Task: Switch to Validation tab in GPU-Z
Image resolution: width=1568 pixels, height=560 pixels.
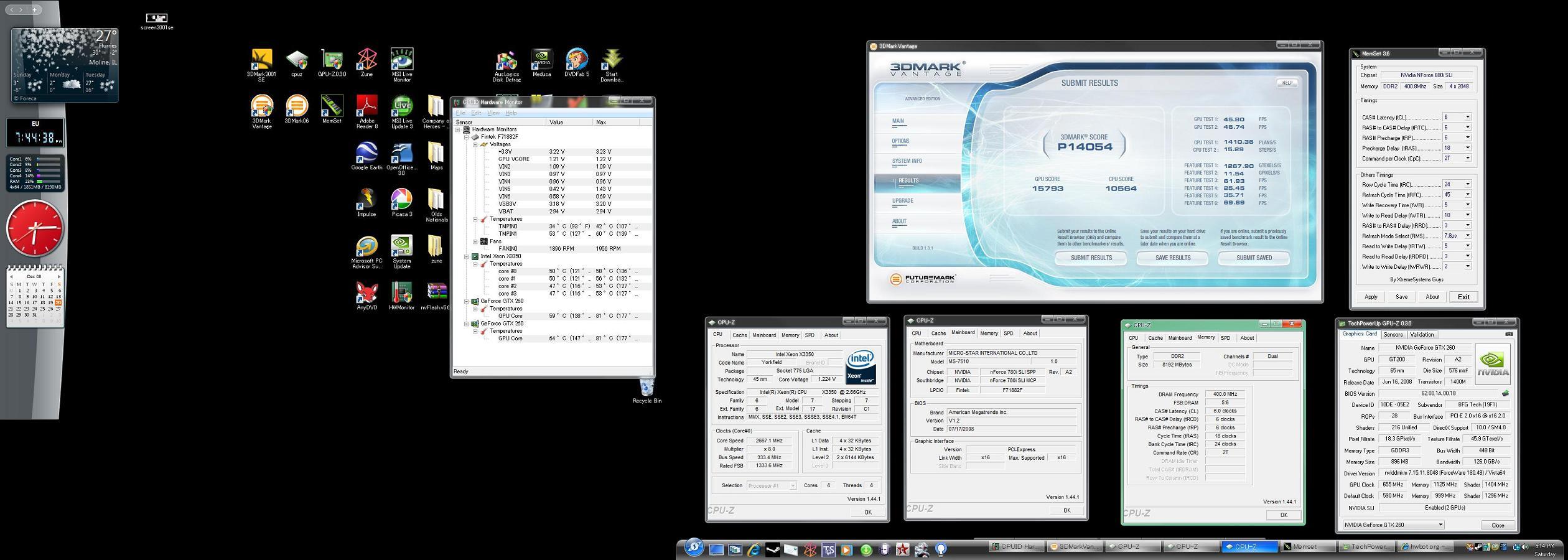Action: [1422, 335]
